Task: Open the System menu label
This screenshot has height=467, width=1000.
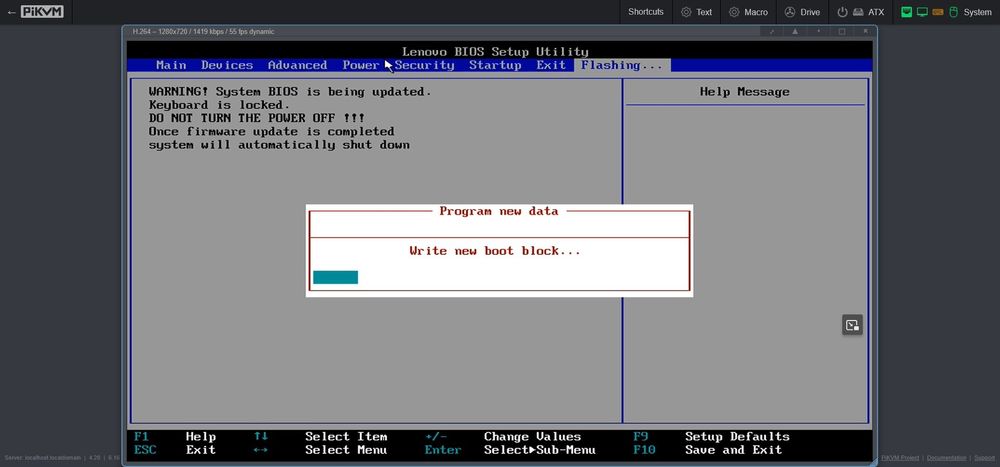Action: (x=977, y=11)
